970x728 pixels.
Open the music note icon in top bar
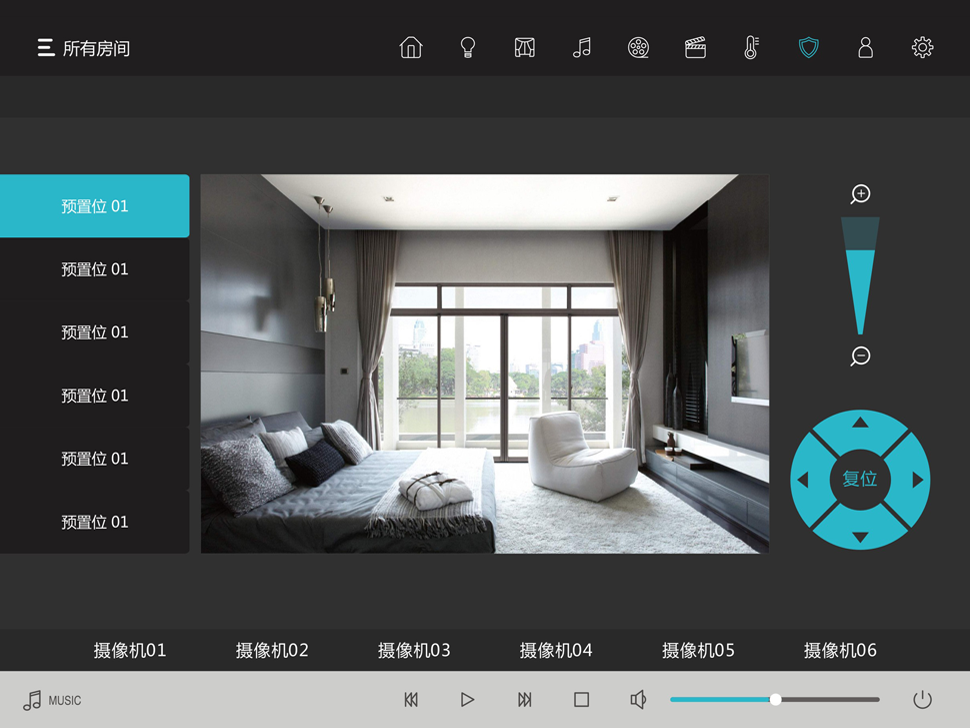[582, 48]
